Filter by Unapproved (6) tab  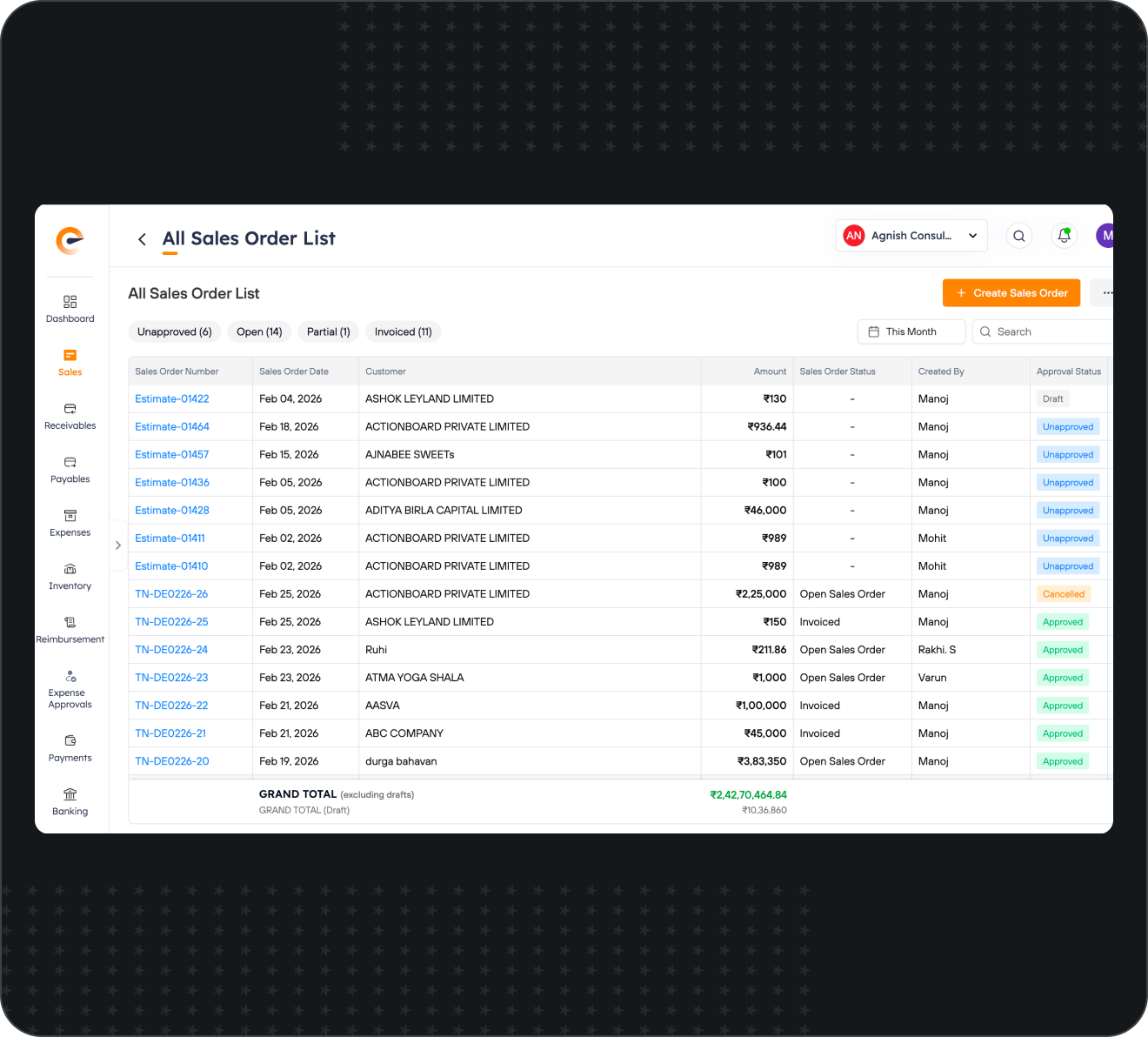tap(175, 331)
